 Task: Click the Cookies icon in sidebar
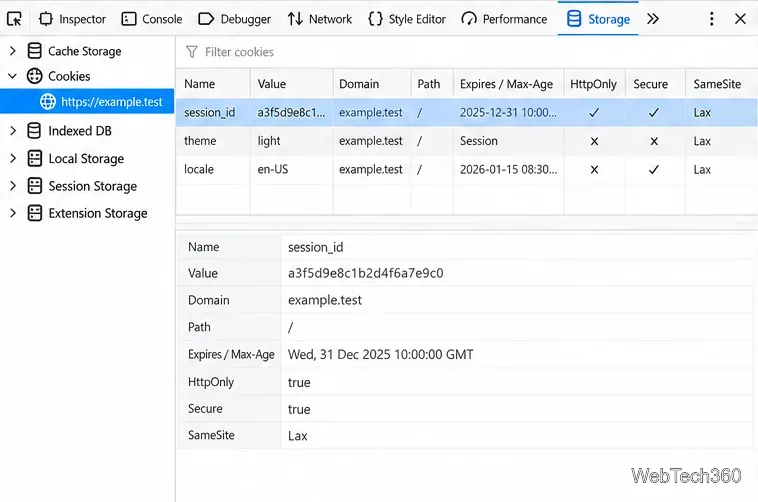34,76
